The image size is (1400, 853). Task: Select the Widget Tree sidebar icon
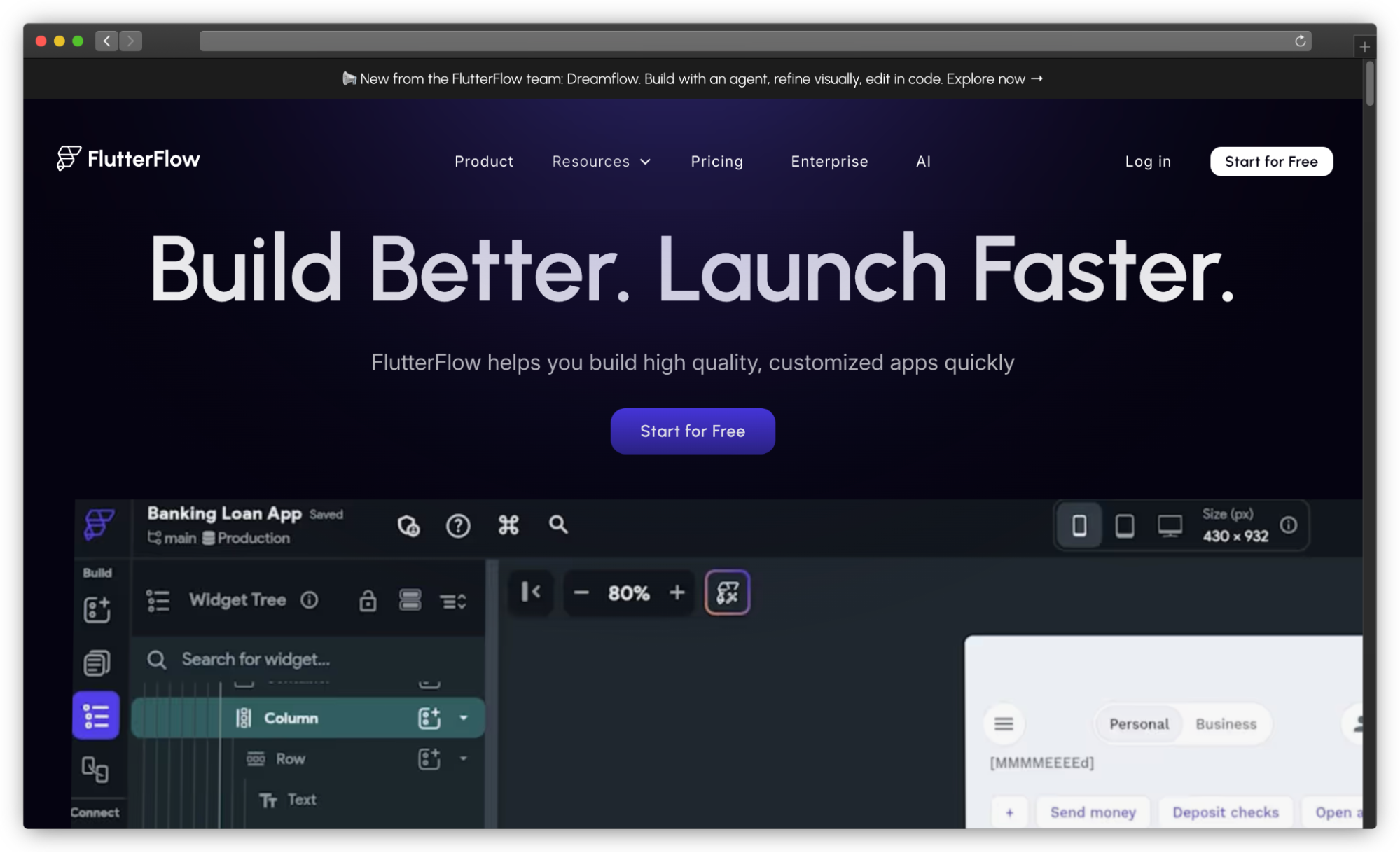96,716
